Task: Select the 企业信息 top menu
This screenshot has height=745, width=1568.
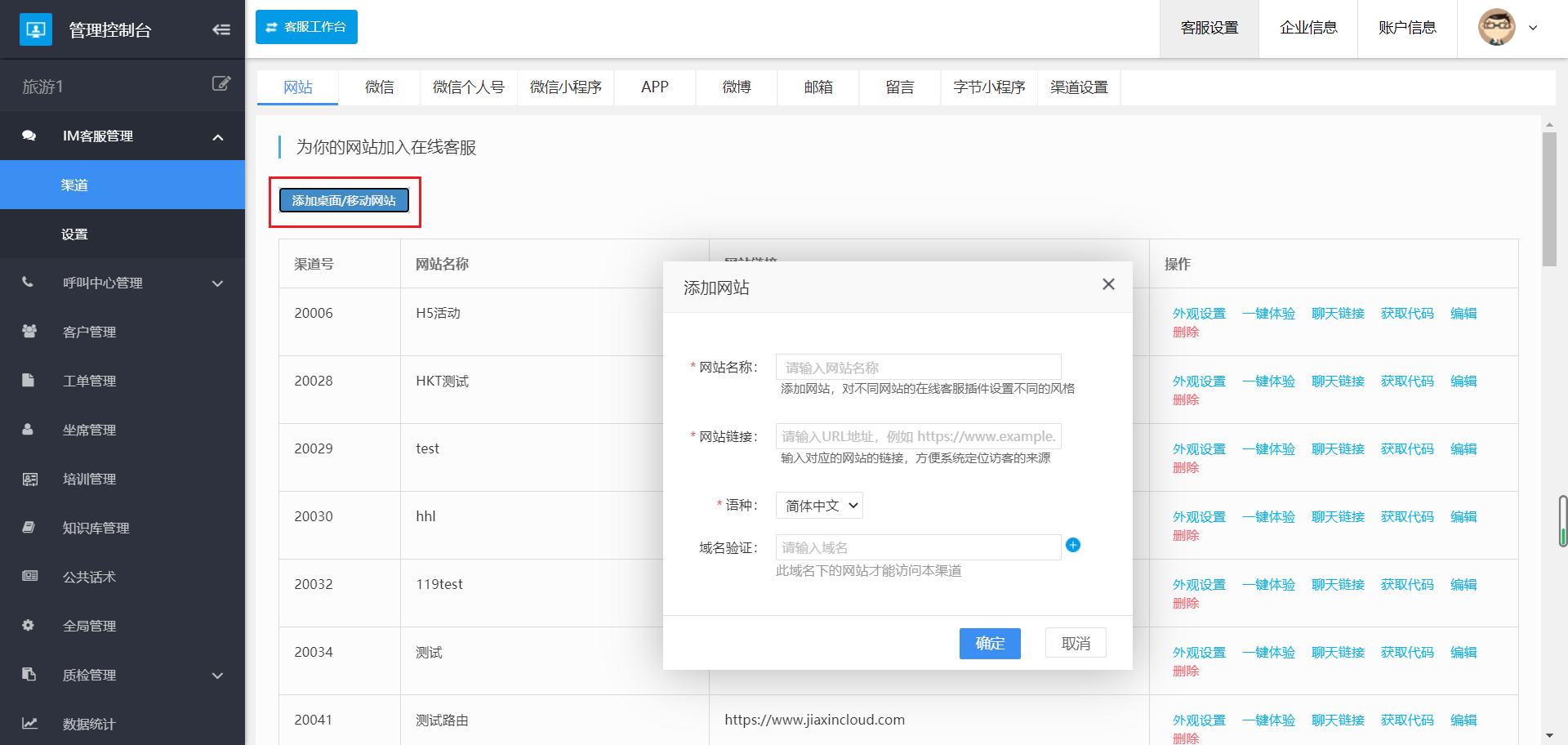Action: point(1308,29)
